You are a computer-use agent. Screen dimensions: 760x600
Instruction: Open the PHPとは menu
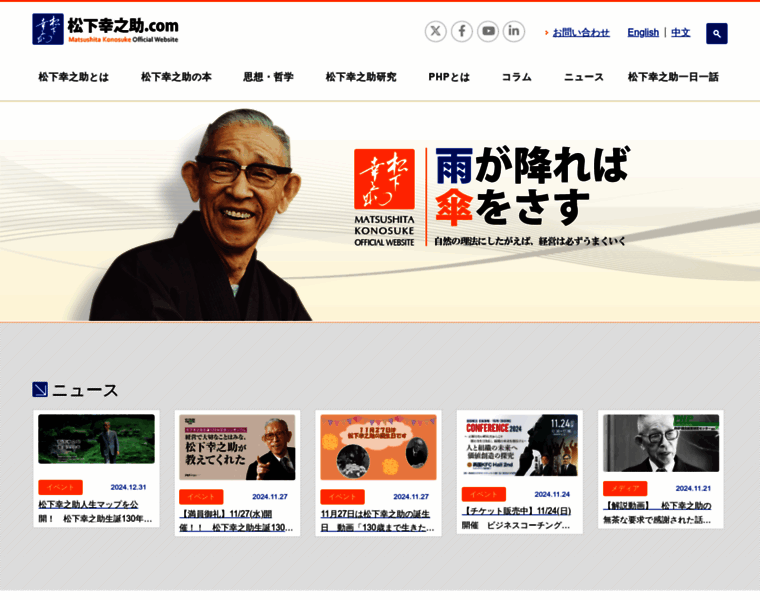[x=449, y=77]
